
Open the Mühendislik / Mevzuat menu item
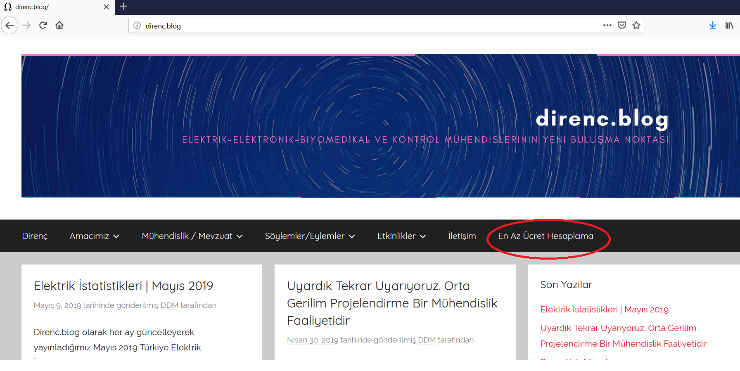coord(187,236)
